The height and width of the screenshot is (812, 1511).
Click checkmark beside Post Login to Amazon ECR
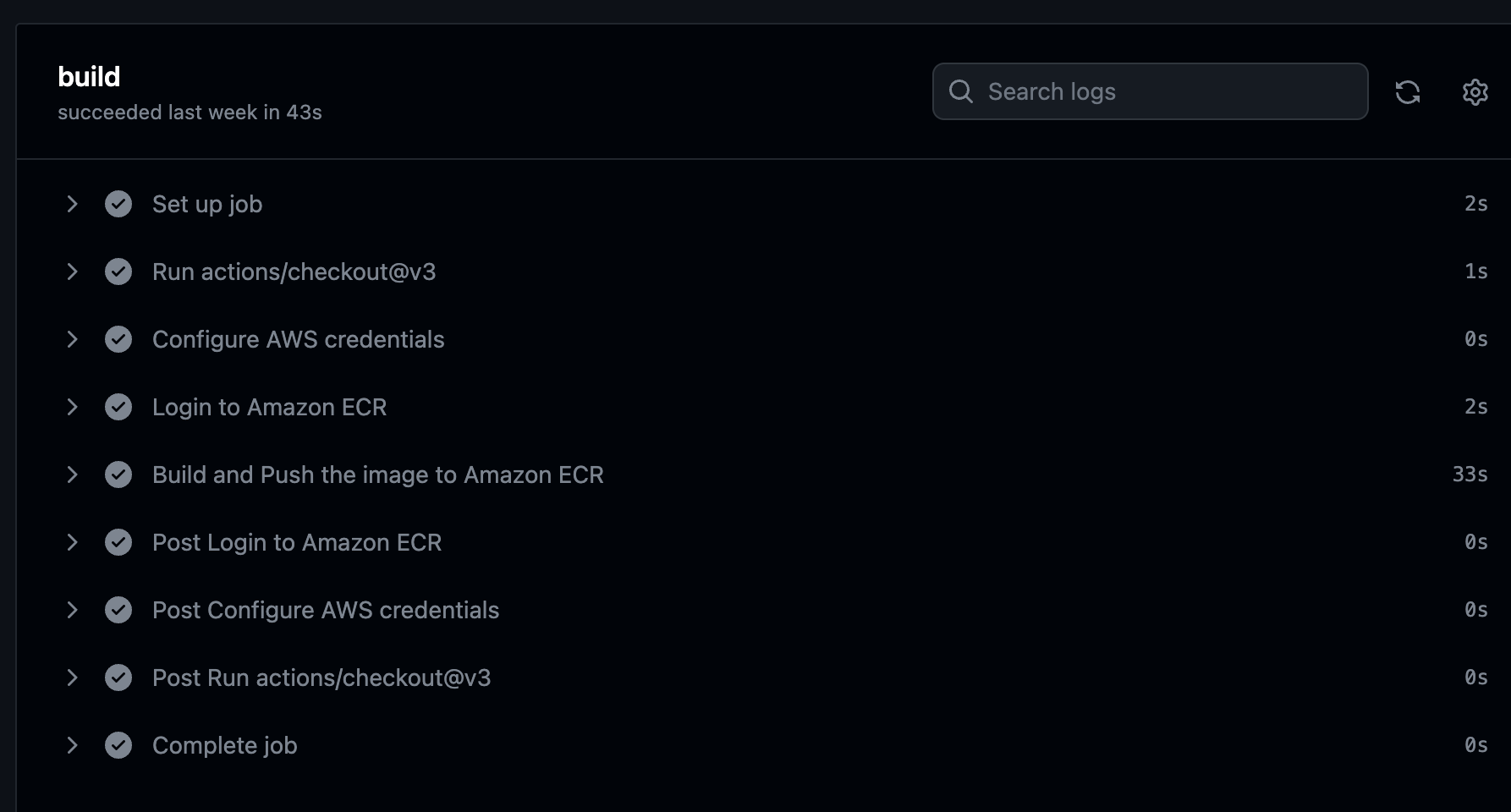click(x=118, y=542)
